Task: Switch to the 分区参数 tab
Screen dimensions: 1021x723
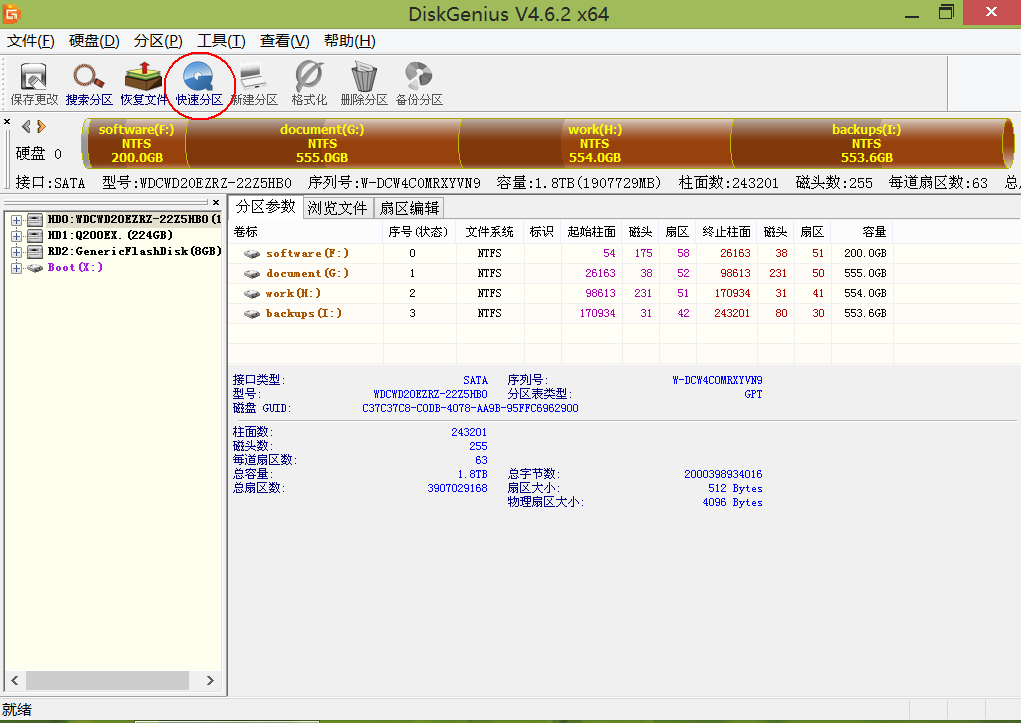Action: click(x=266, y=206)
